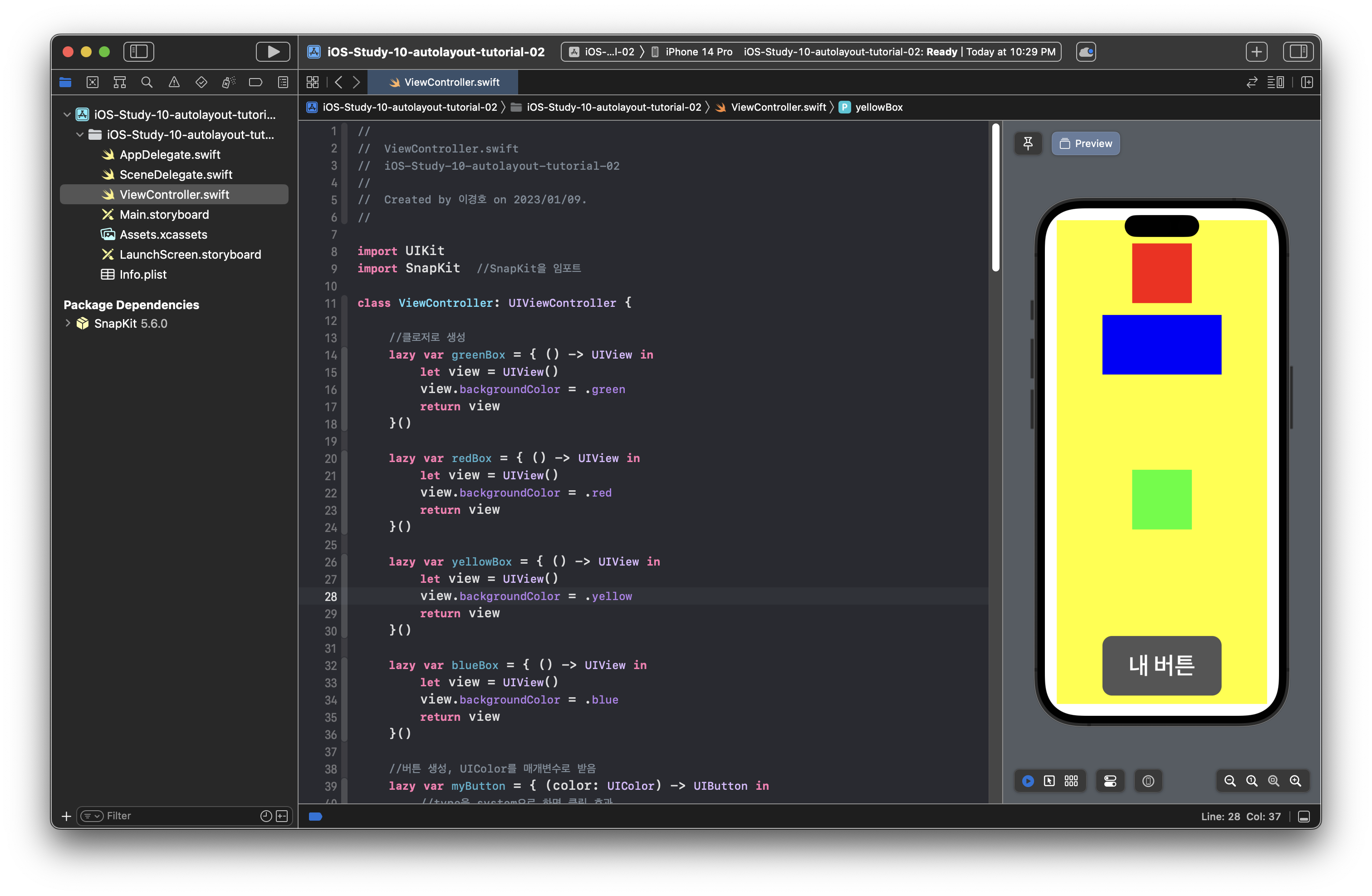Click the blue box in preview

tap(1161, 345)
